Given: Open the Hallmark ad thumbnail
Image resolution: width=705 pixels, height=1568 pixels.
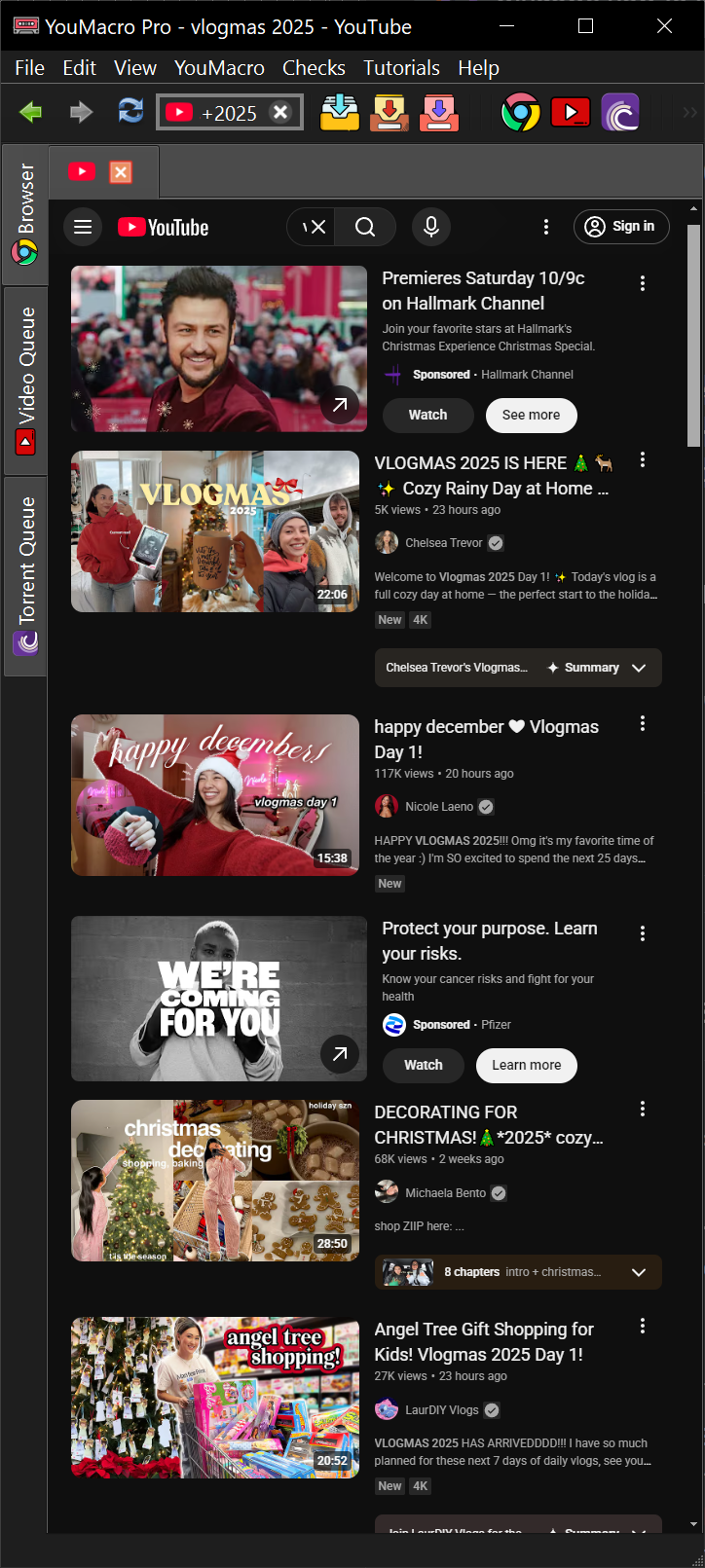Looking at the screenshot, I should coord(219,348).
